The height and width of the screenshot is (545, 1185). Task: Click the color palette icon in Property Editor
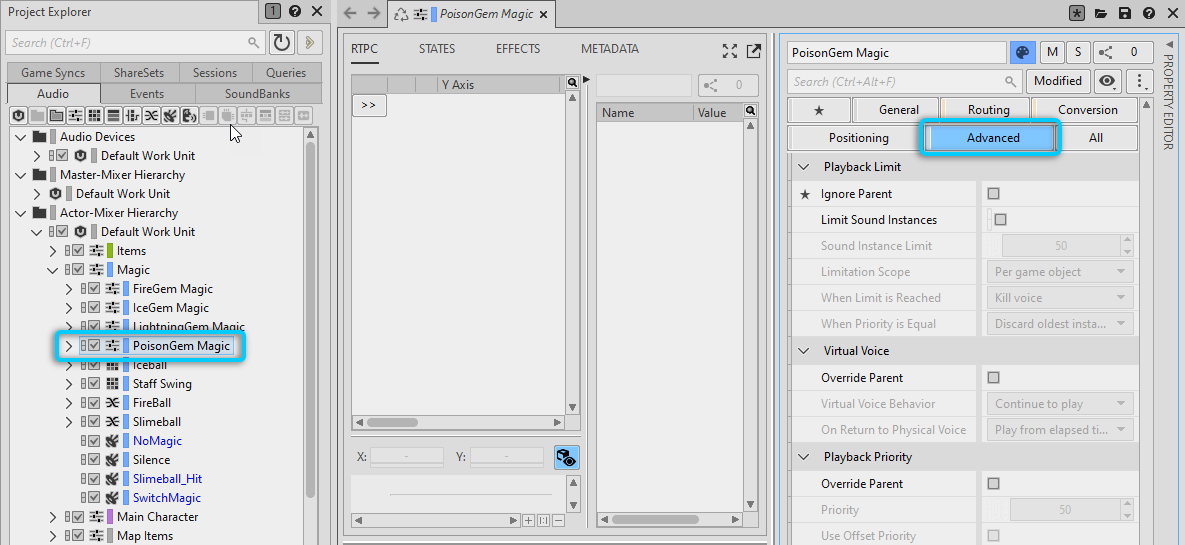[1021, 52]
